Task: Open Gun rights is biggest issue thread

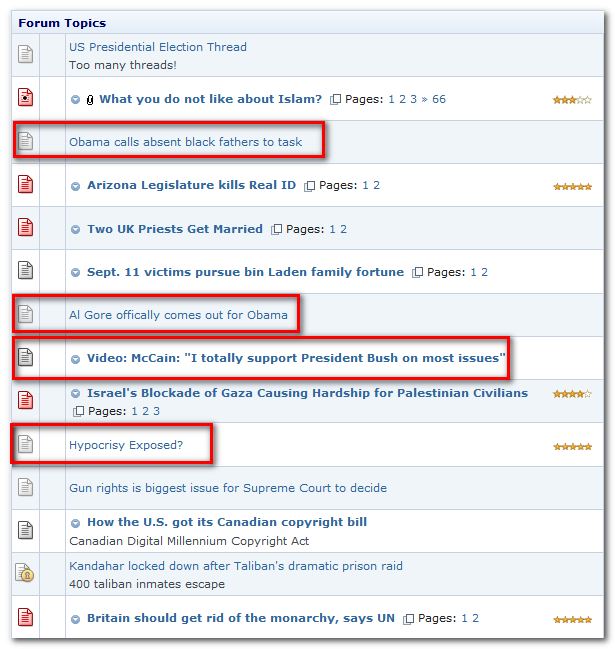Action: coord(228,488)
